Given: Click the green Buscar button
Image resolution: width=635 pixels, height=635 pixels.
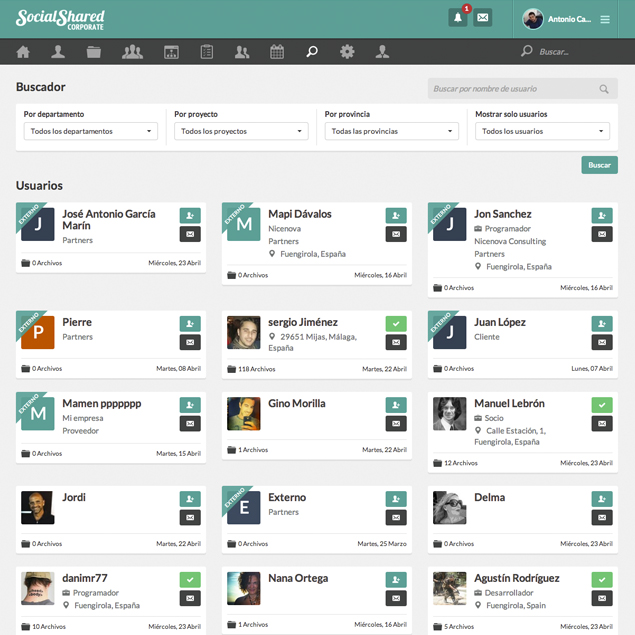Looking at the screenshot, I should tap(599, 165).
